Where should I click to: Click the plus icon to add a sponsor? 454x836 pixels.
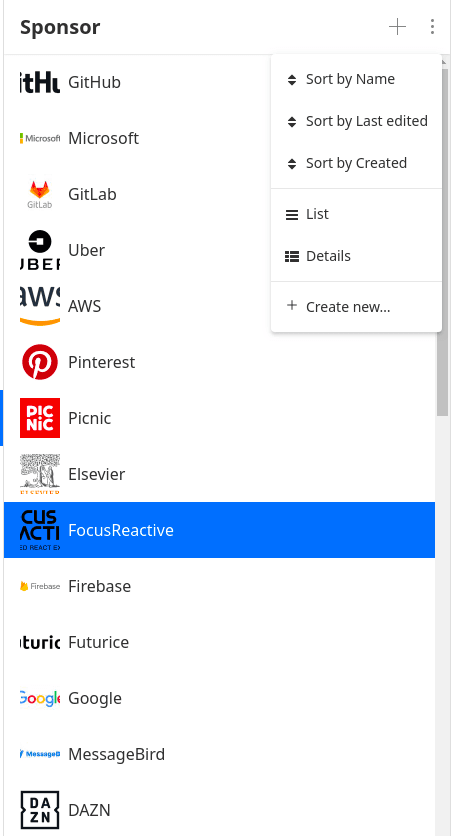pos(397,27)
